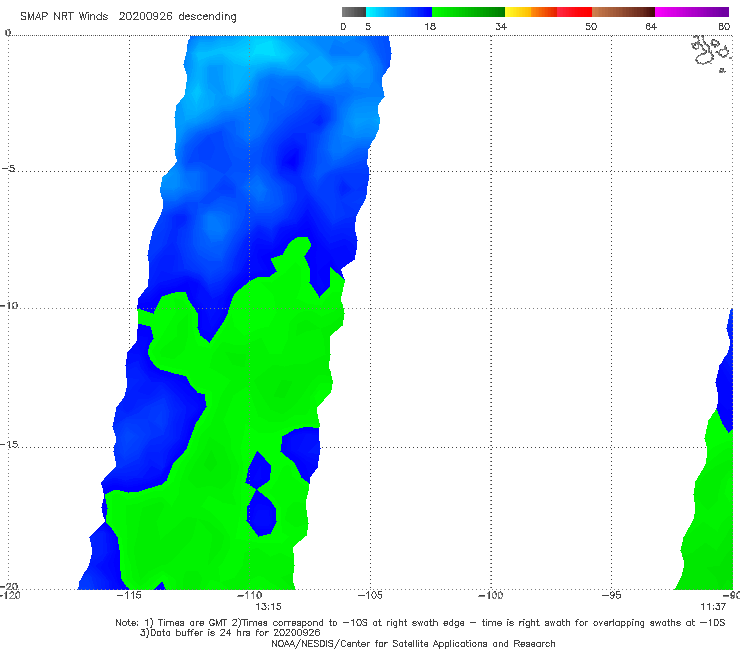The image size is (740, 650).
Task: Click the color bar label '34'
Action: click(501, 26)
